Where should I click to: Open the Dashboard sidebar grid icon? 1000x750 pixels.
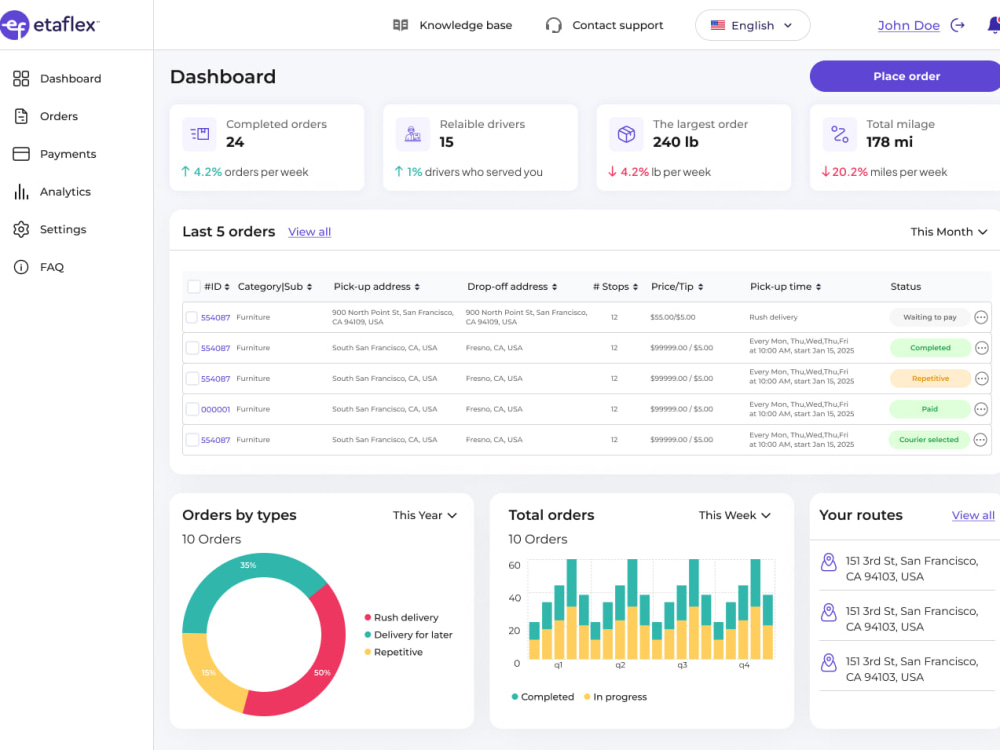(x=21, y=78)
